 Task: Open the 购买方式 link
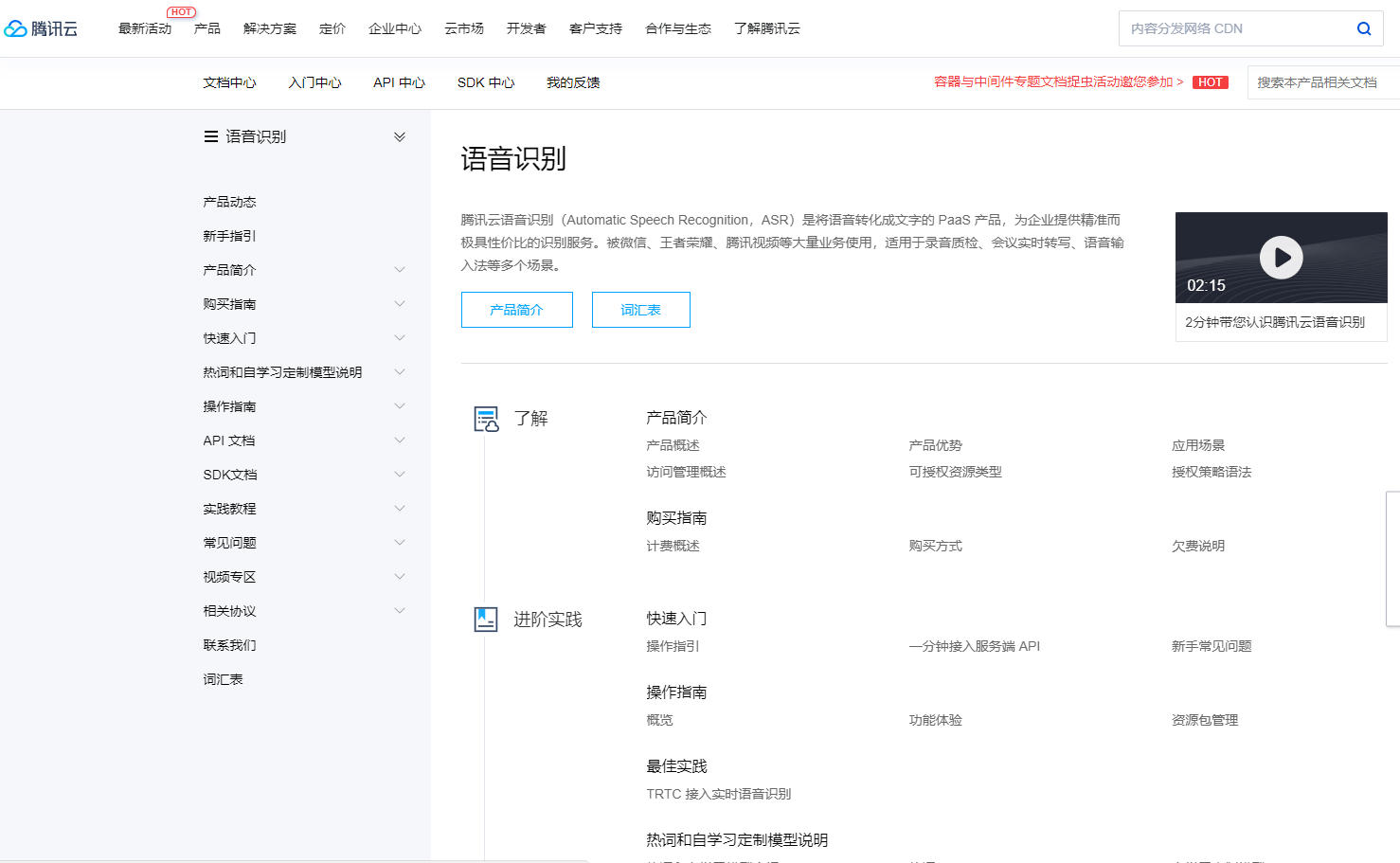point(935,546)
